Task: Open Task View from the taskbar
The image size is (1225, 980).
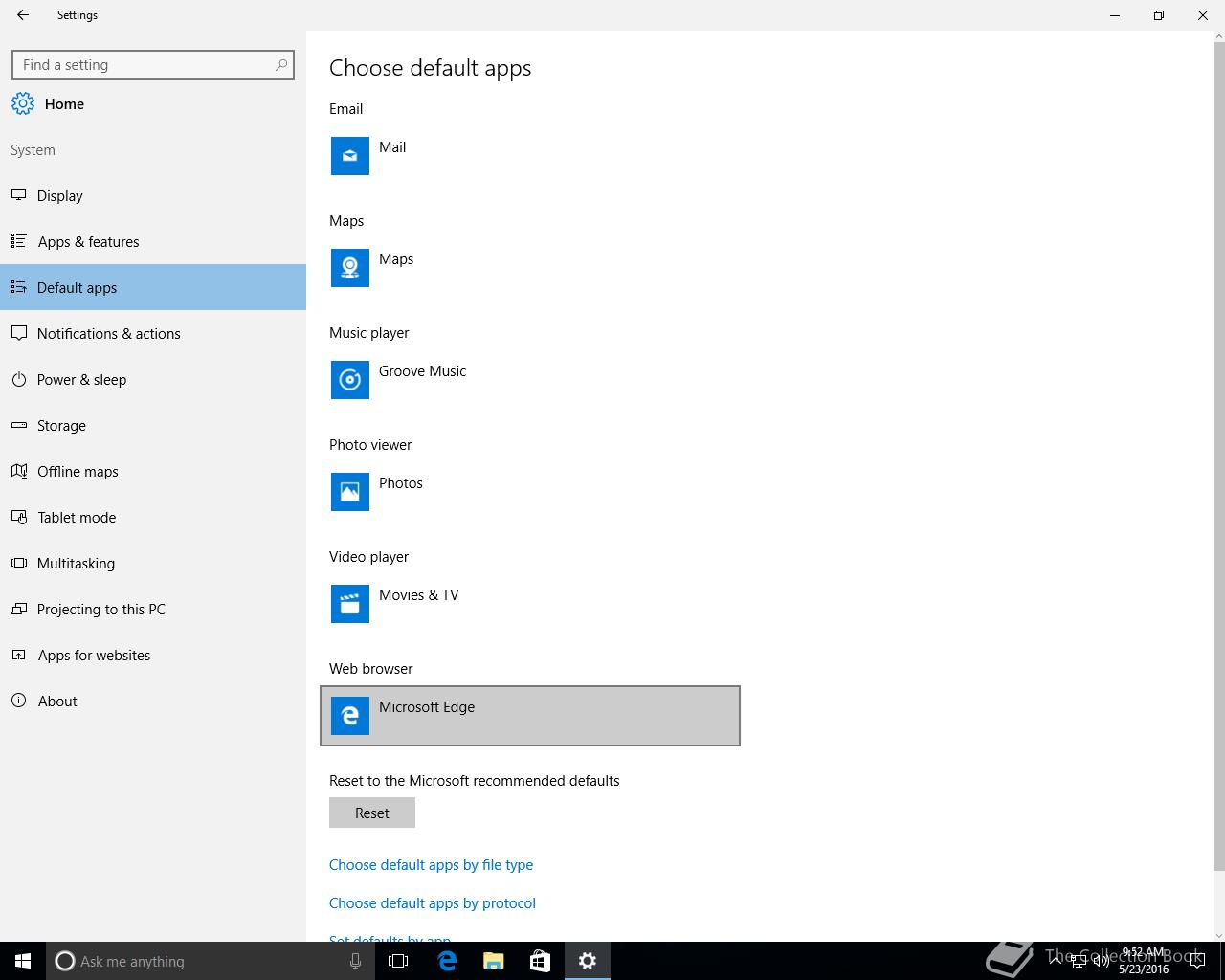Action: pos(398,961)
